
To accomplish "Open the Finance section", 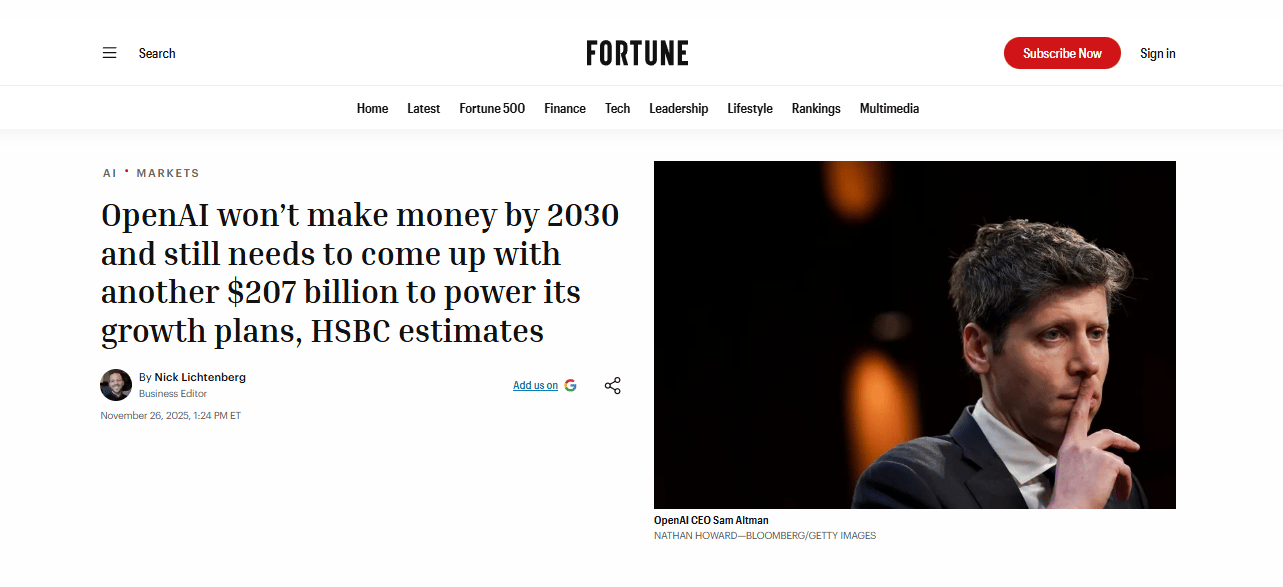I will pyautogui.click(x=565, y=108).
